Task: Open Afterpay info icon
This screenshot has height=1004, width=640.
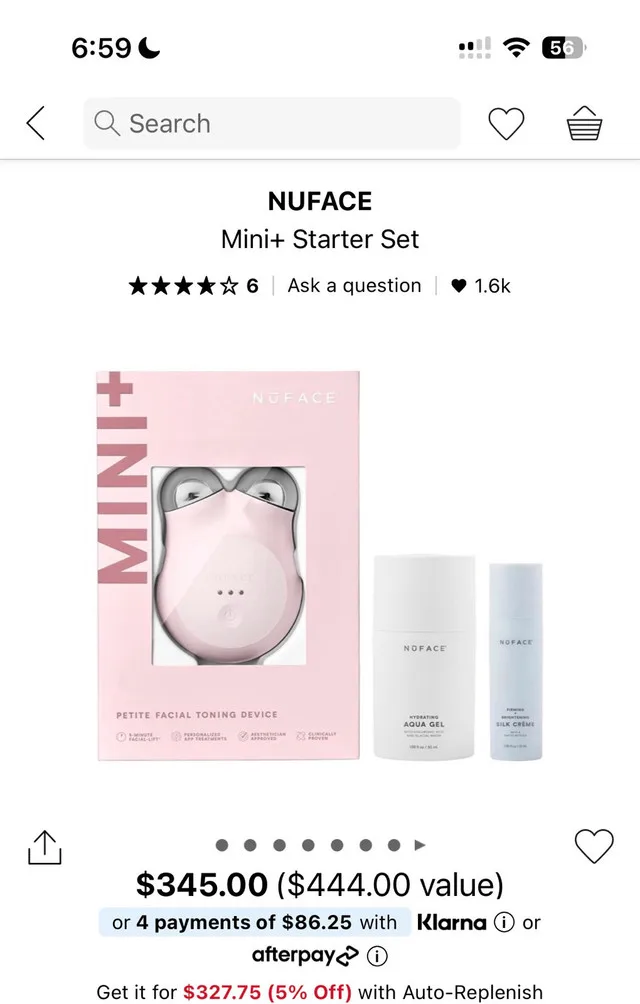Action: [x=377, y=956]
